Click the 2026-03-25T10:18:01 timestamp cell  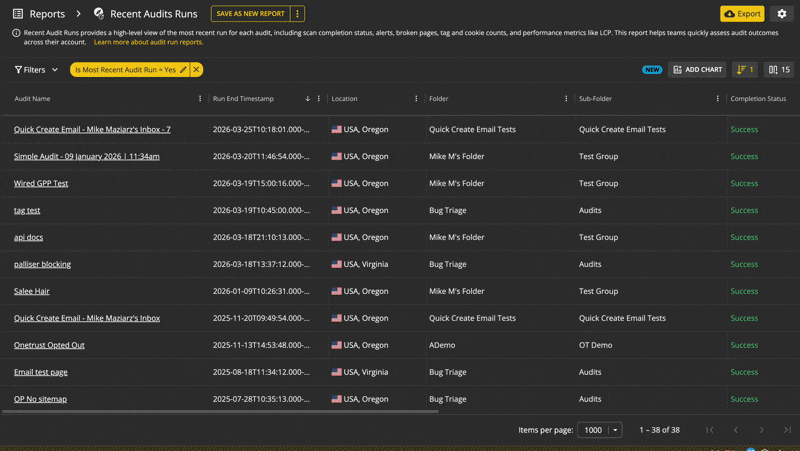coord(261,130)
